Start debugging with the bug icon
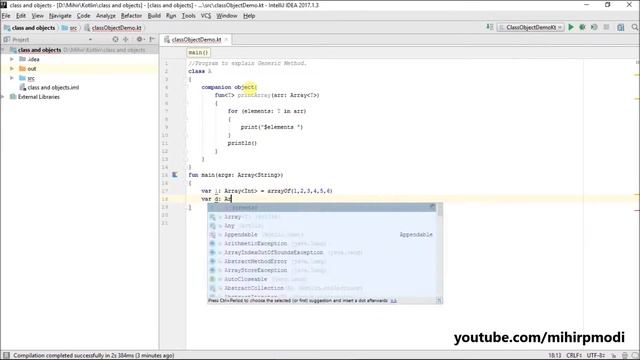This screenshot has height=360, width=640. click(x=582, y=27)
